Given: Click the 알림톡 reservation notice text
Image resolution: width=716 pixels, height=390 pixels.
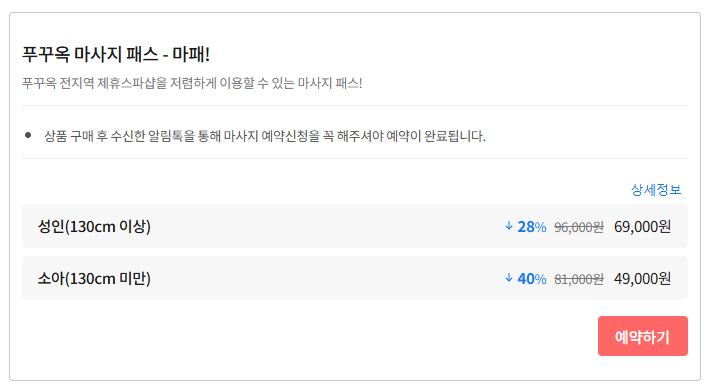Looking at the screenshot, I should [265, 136].
